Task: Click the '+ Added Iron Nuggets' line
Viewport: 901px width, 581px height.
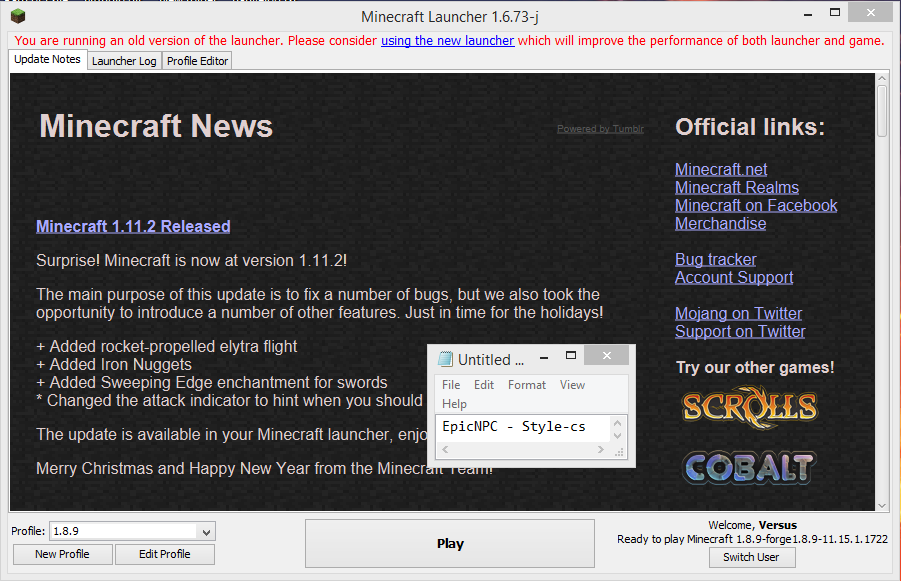Action: 114,364
